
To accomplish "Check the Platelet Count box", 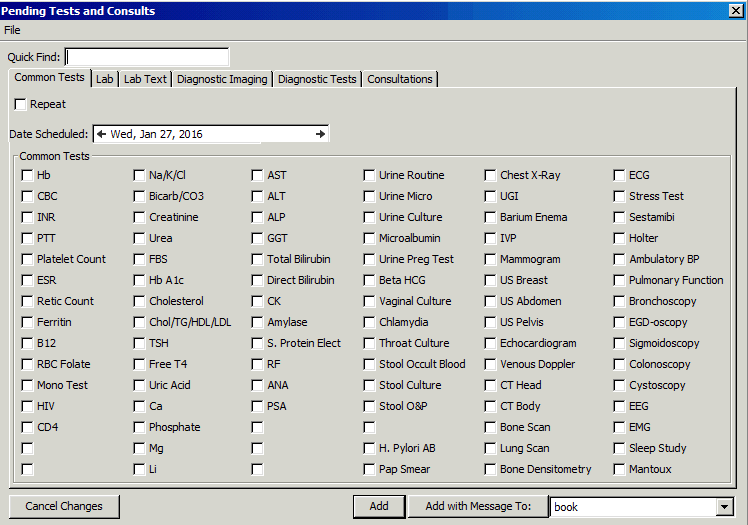I will [27, 259].
